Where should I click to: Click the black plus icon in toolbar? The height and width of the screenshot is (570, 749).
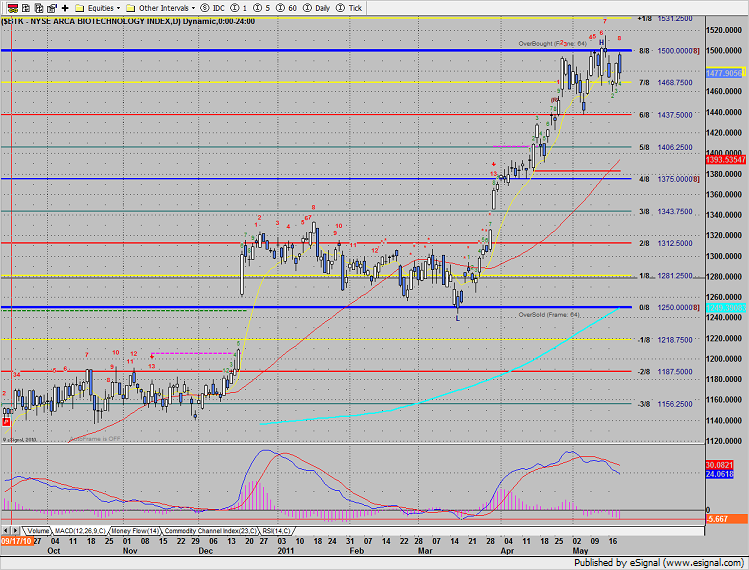pyautogui.click(x=65, y=8)
